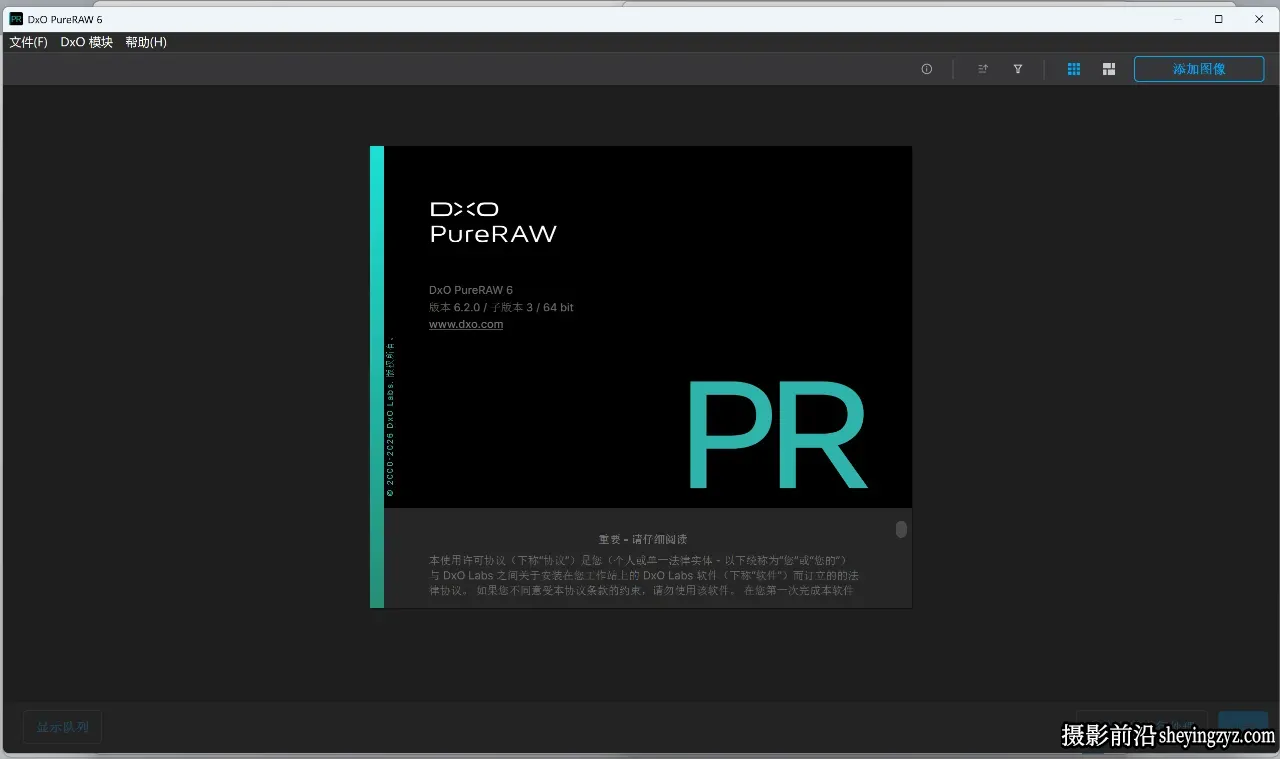
Task: Open the www.dxo.com link
Action: tap(466, 324)
